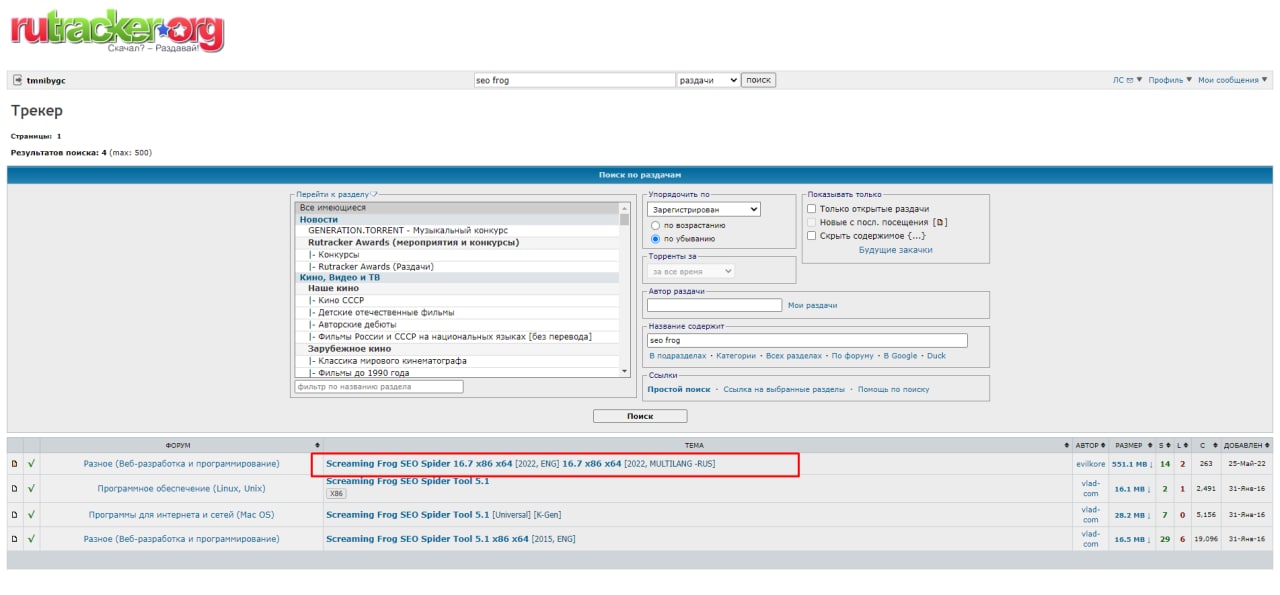
Task: Click the 'По форуму' search link
Action: 853,356
